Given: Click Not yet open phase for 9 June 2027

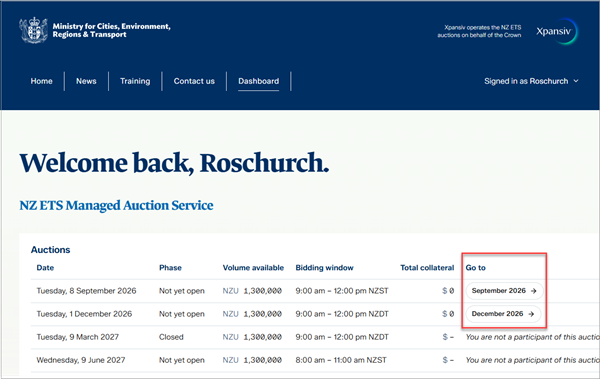Looking at the screenshot, I should (182, 360).
